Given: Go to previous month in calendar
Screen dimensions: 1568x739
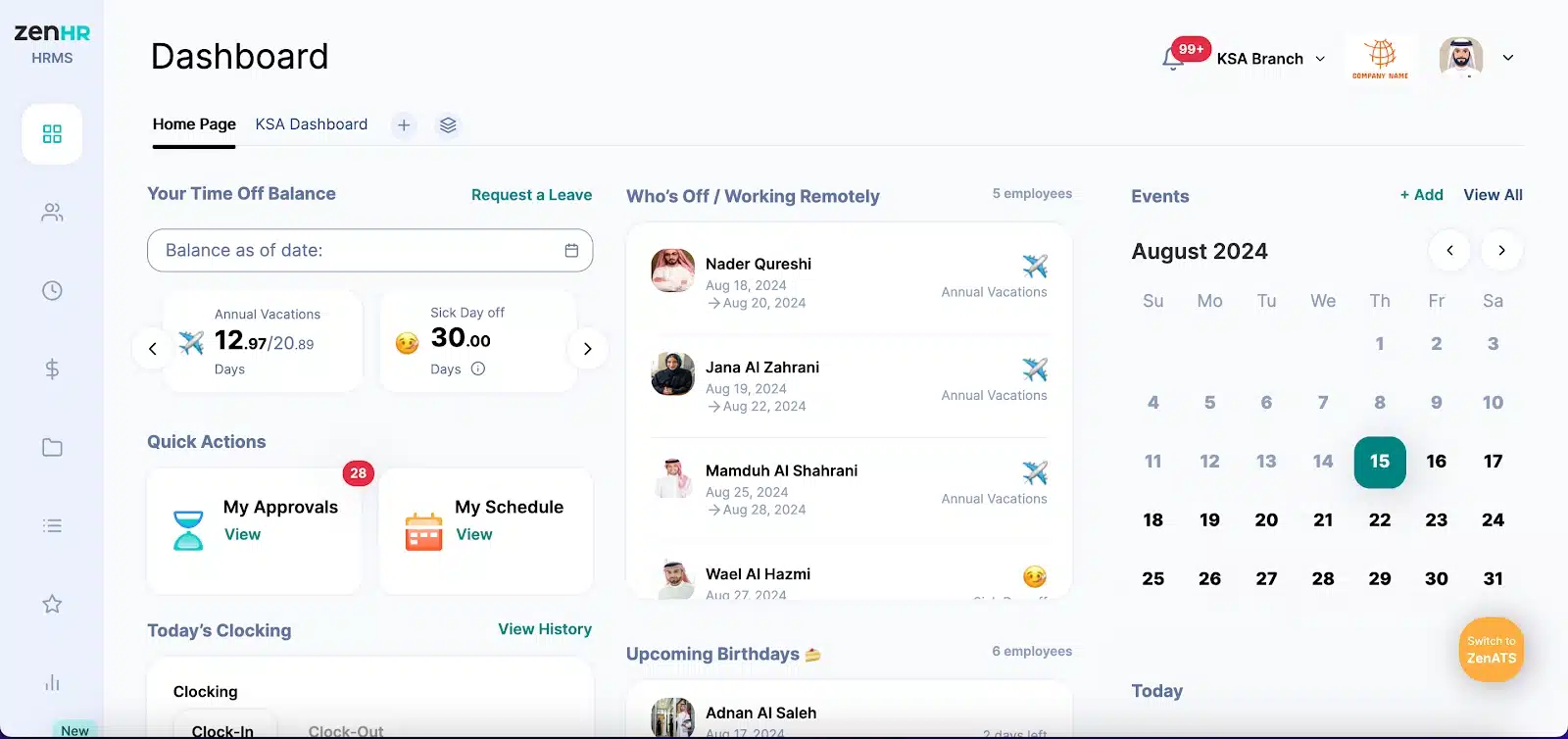Looking at the screenshot, I should click(x=1449, y=251).
